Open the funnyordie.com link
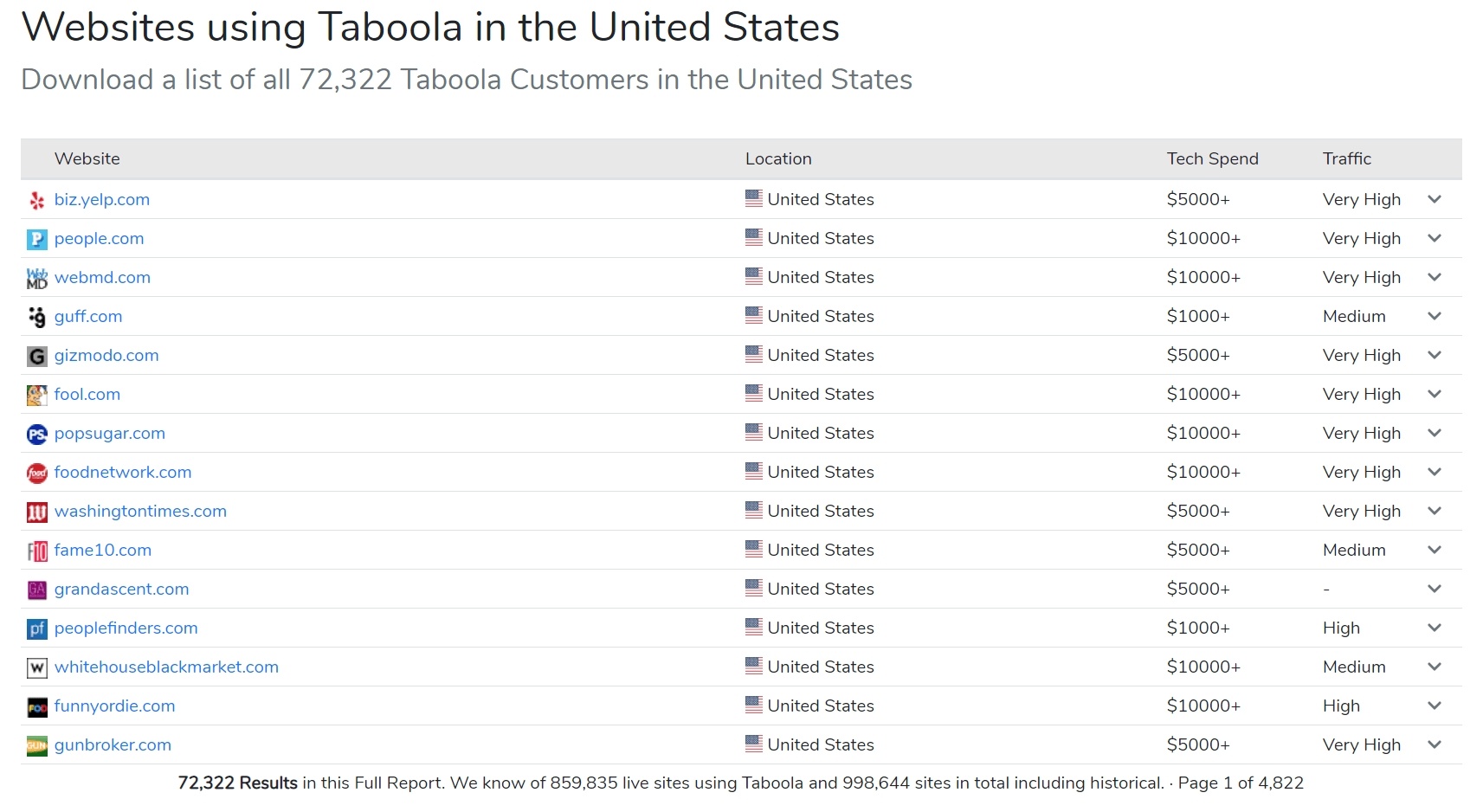1483x812 pixels. [x=114, y=706]
